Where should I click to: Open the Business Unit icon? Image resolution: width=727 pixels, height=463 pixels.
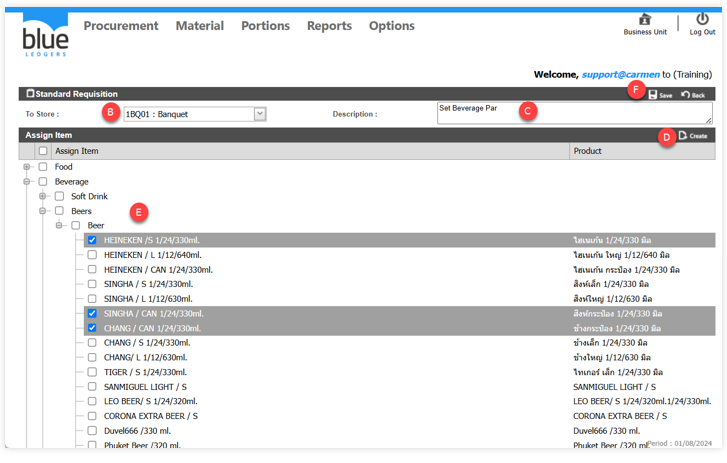point(645,19)
